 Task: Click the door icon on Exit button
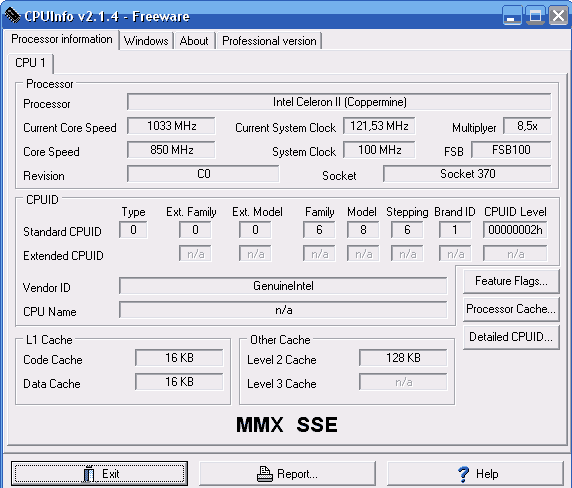(89, 474)
